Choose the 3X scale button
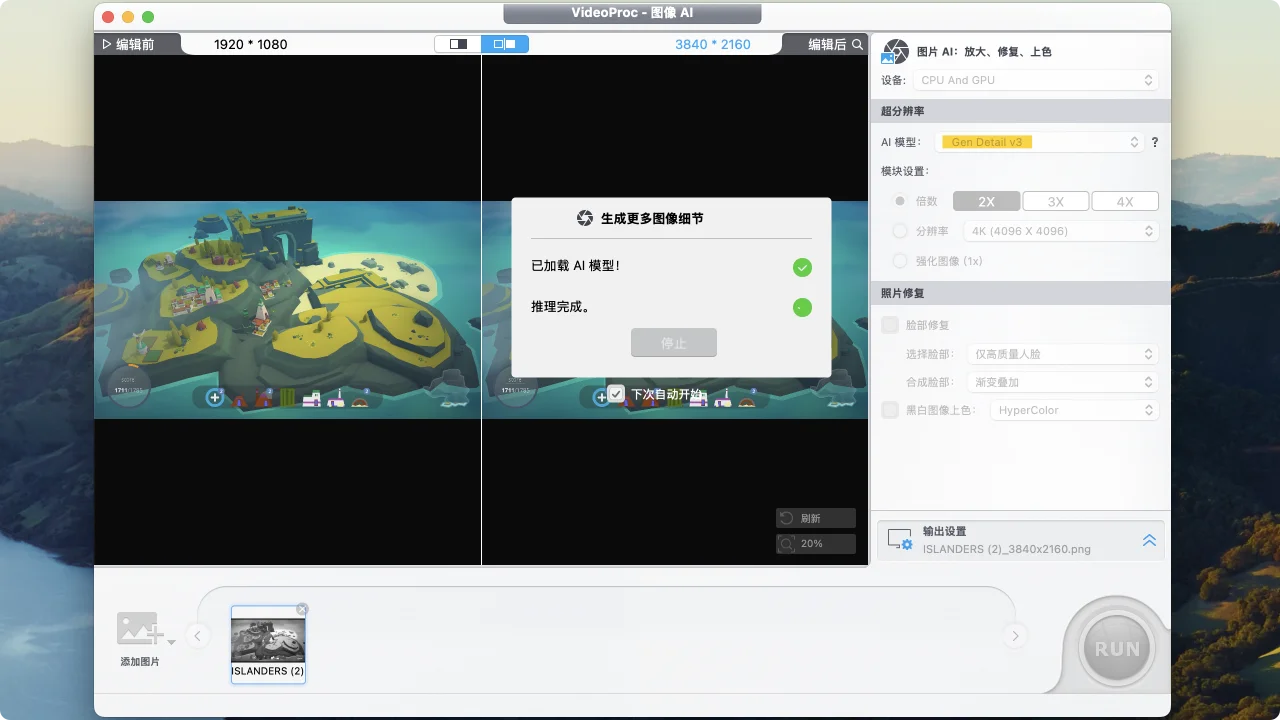The width and height of the screenshot is (1280, 720). pos(1056,201)
